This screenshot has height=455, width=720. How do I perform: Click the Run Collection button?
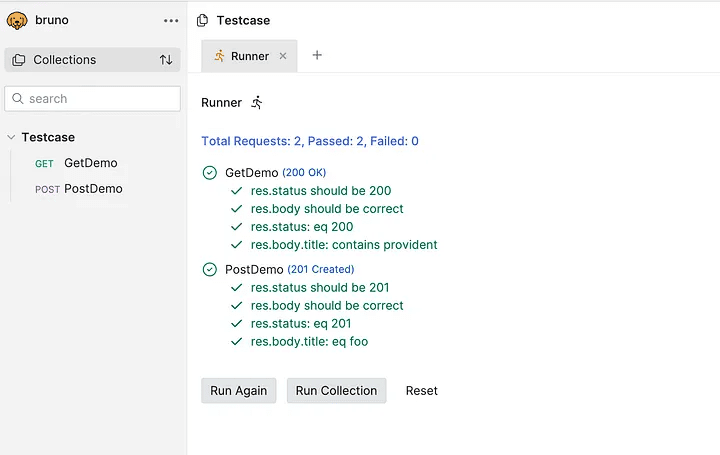pos(337,391)
